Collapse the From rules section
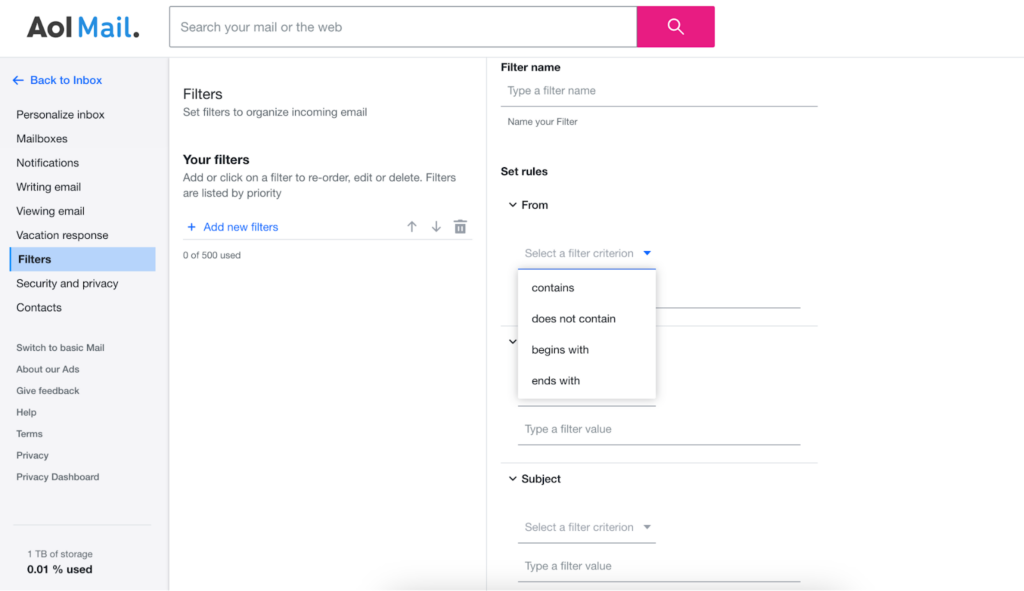 (x=513, y=204)
